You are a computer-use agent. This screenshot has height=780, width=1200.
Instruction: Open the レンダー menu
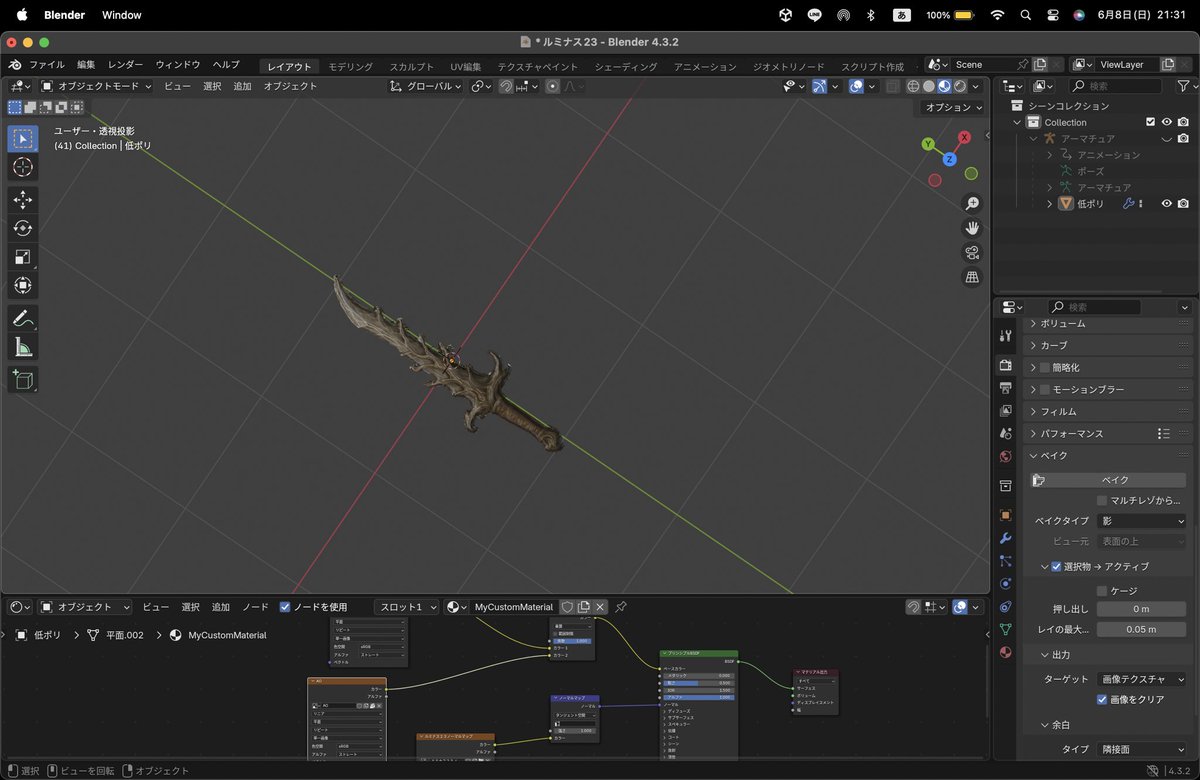point(126,64)
